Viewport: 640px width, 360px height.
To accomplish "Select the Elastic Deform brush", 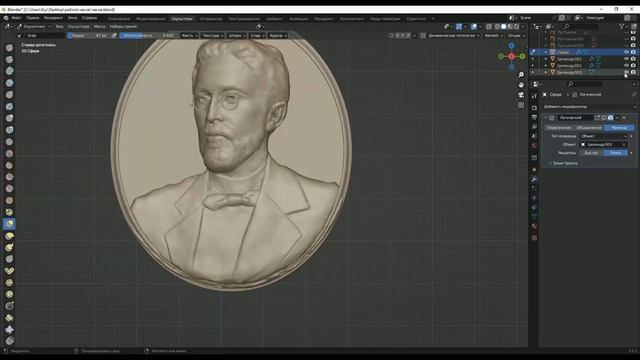I will click(x=9, y=236).
